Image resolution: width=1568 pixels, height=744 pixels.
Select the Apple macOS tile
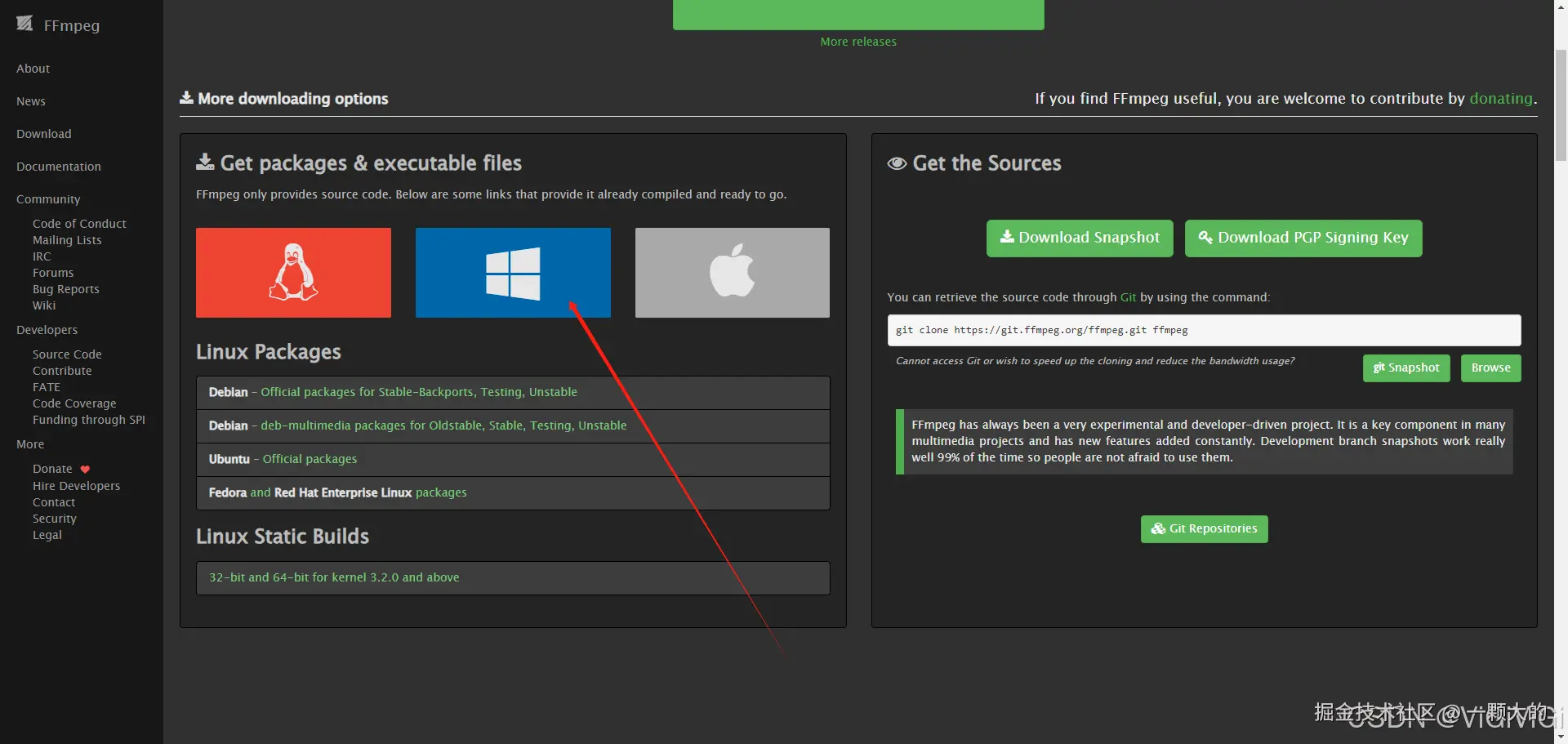[x=733, y=273]
